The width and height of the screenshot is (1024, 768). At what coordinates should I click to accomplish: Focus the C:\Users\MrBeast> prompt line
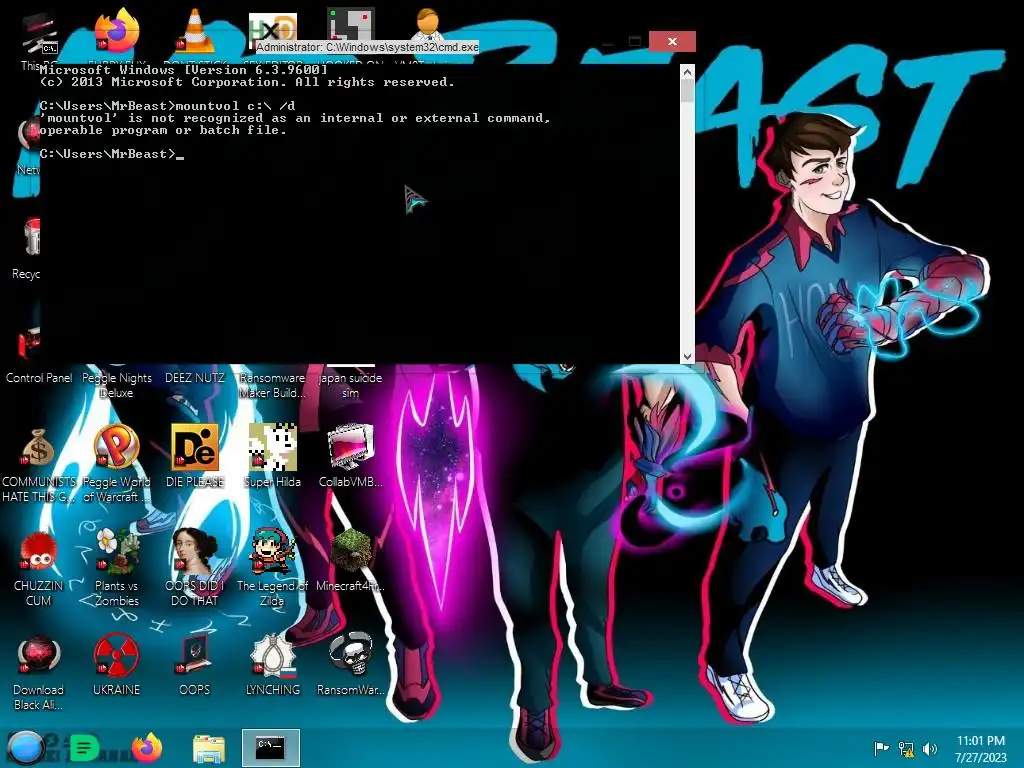[x=112, y=154]
